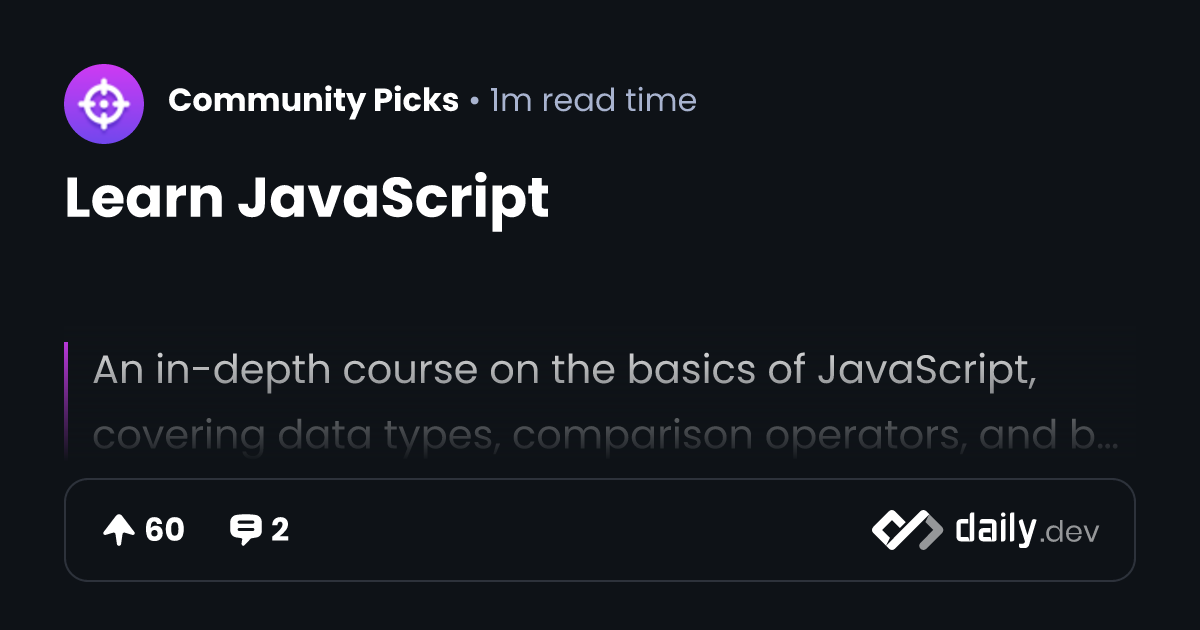Click the Community Picks crosshair avatar
This screenshot has height=630, width=1200.
104,101
